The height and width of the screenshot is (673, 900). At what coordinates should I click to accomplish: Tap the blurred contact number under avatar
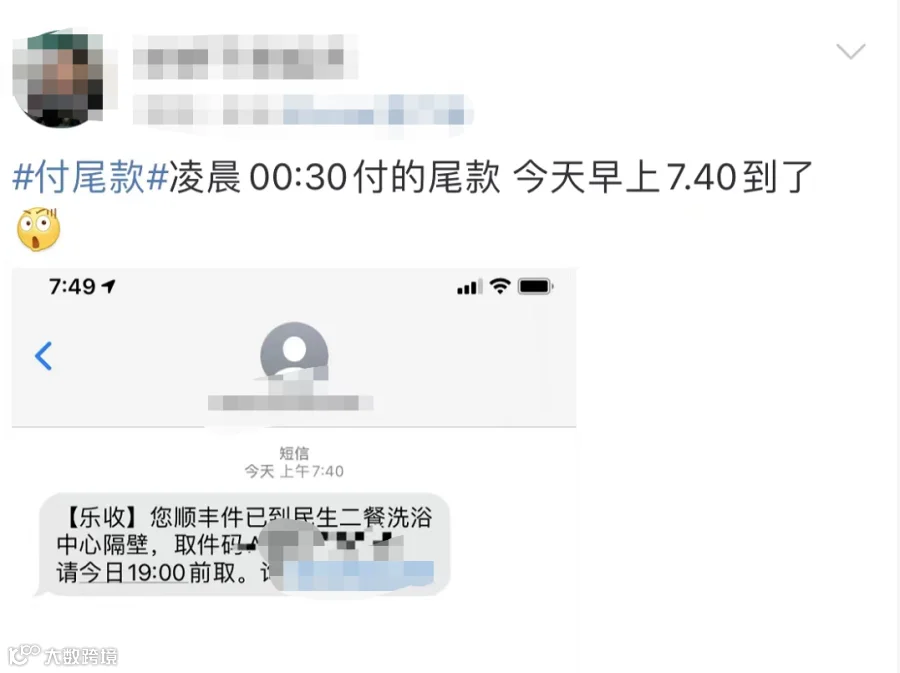coord(290,403)
